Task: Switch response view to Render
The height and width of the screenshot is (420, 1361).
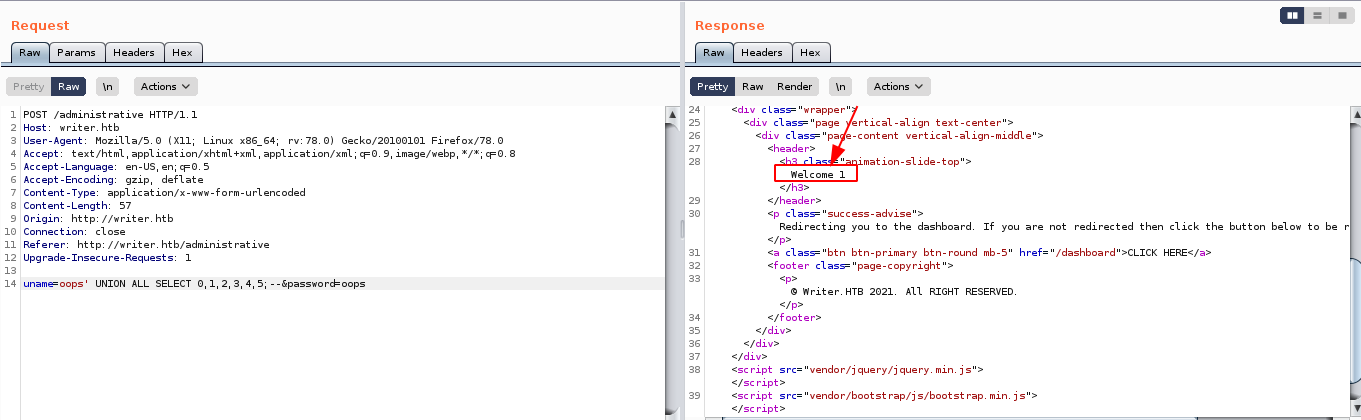Action: (794, 87)
